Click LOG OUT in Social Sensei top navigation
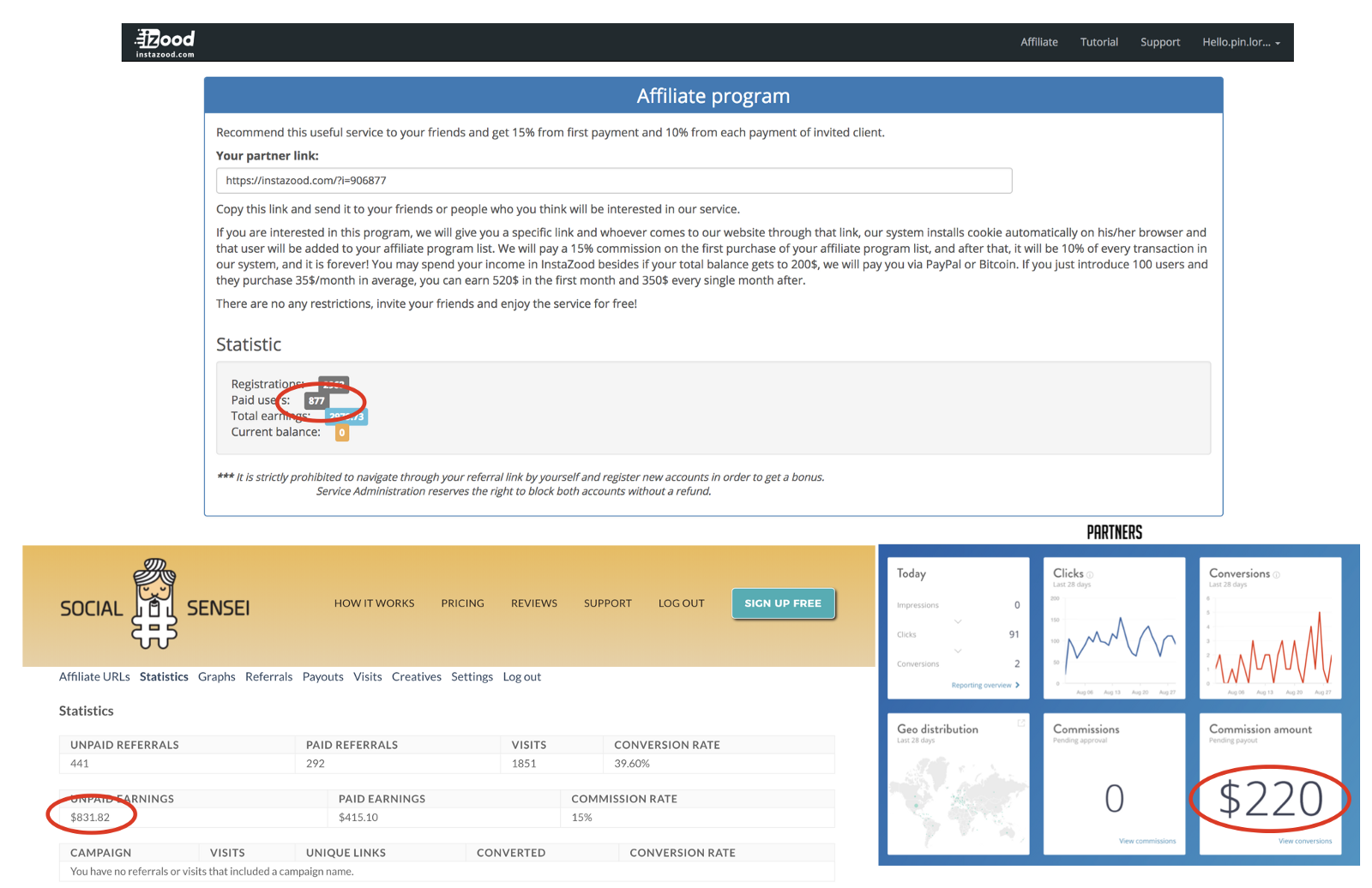Screen dimensions: 1372x888 [x=682, y=603]
